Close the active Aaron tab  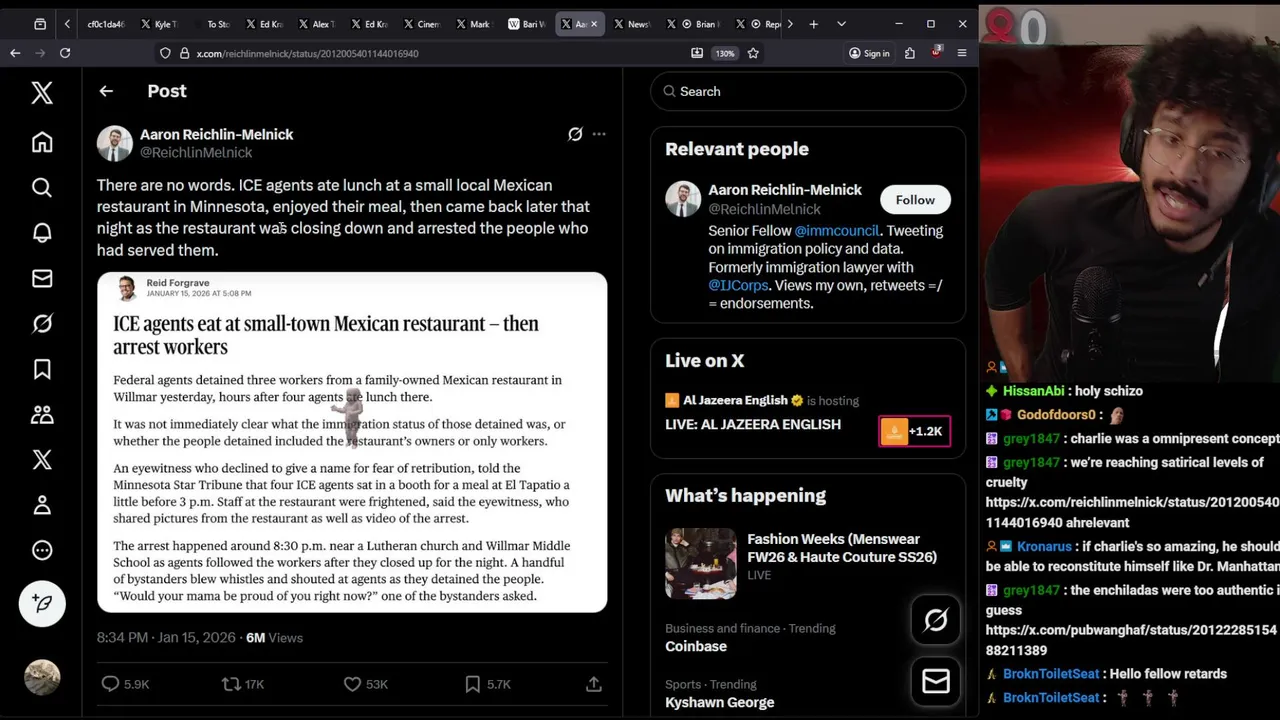coord(595,24)
